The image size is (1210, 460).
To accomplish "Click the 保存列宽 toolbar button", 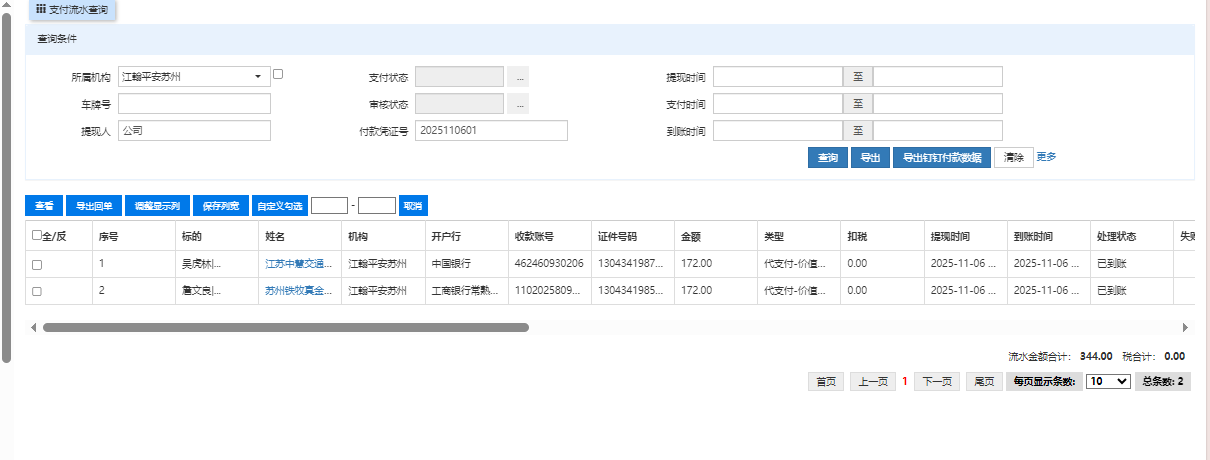I will (220, 205).
